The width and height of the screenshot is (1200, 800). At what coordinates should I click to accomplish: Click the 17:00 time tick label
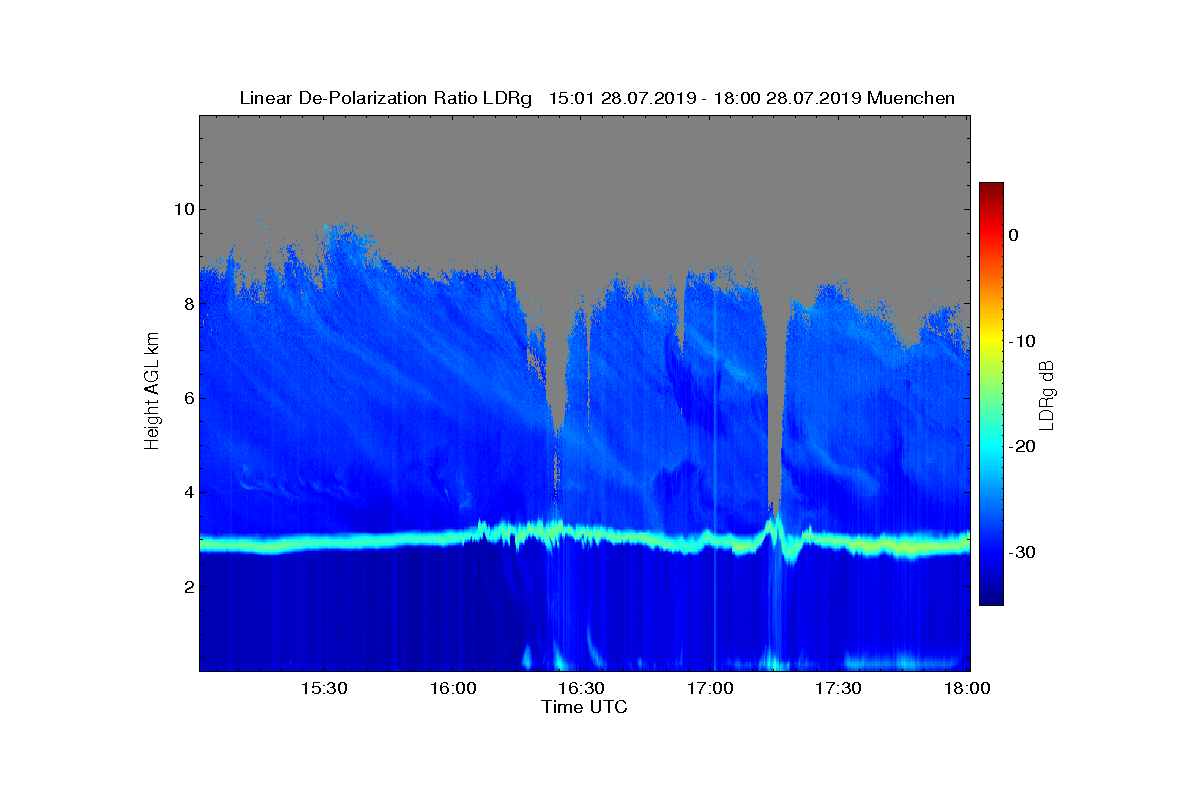pyautogui.click(x=710, y=688)
